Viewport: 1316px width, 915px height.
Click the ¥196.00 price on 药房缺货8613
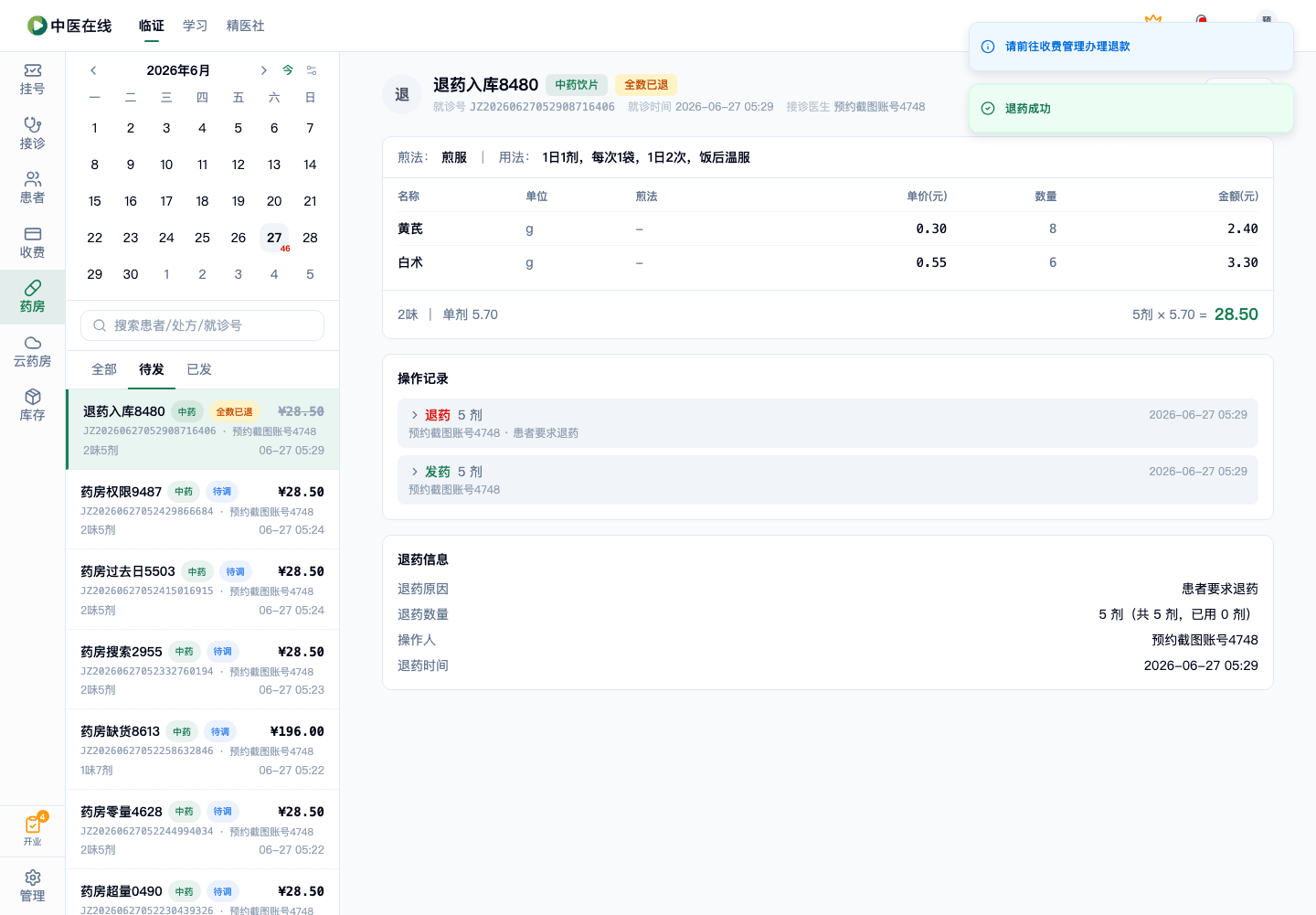[297, 731]
